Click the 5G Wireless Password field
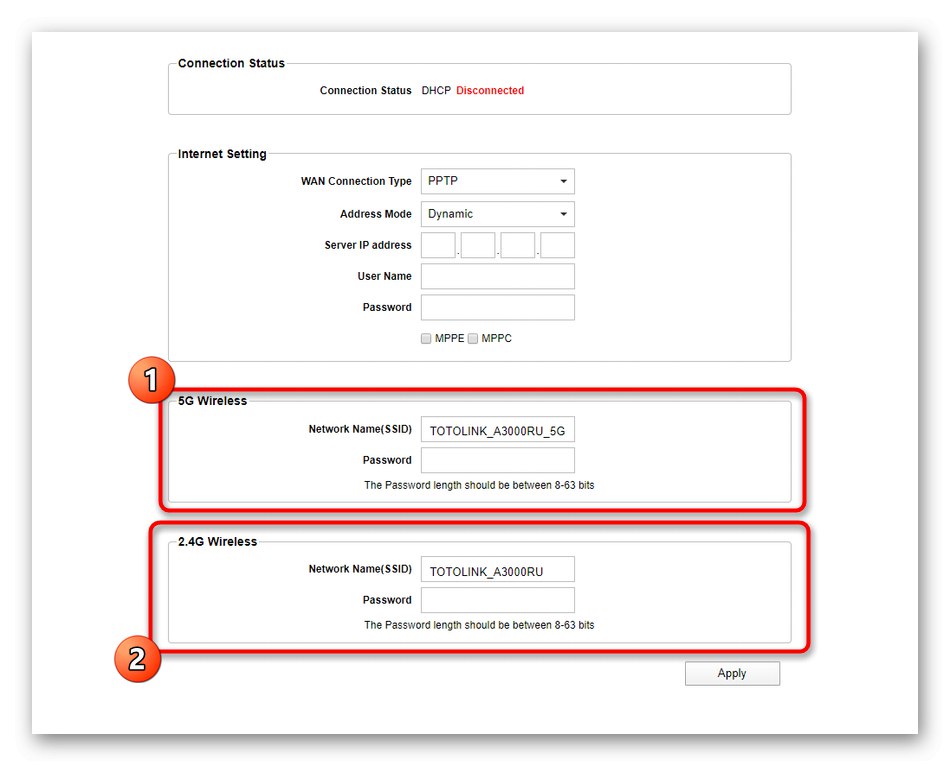950x766 pixels. click(497, 460)
